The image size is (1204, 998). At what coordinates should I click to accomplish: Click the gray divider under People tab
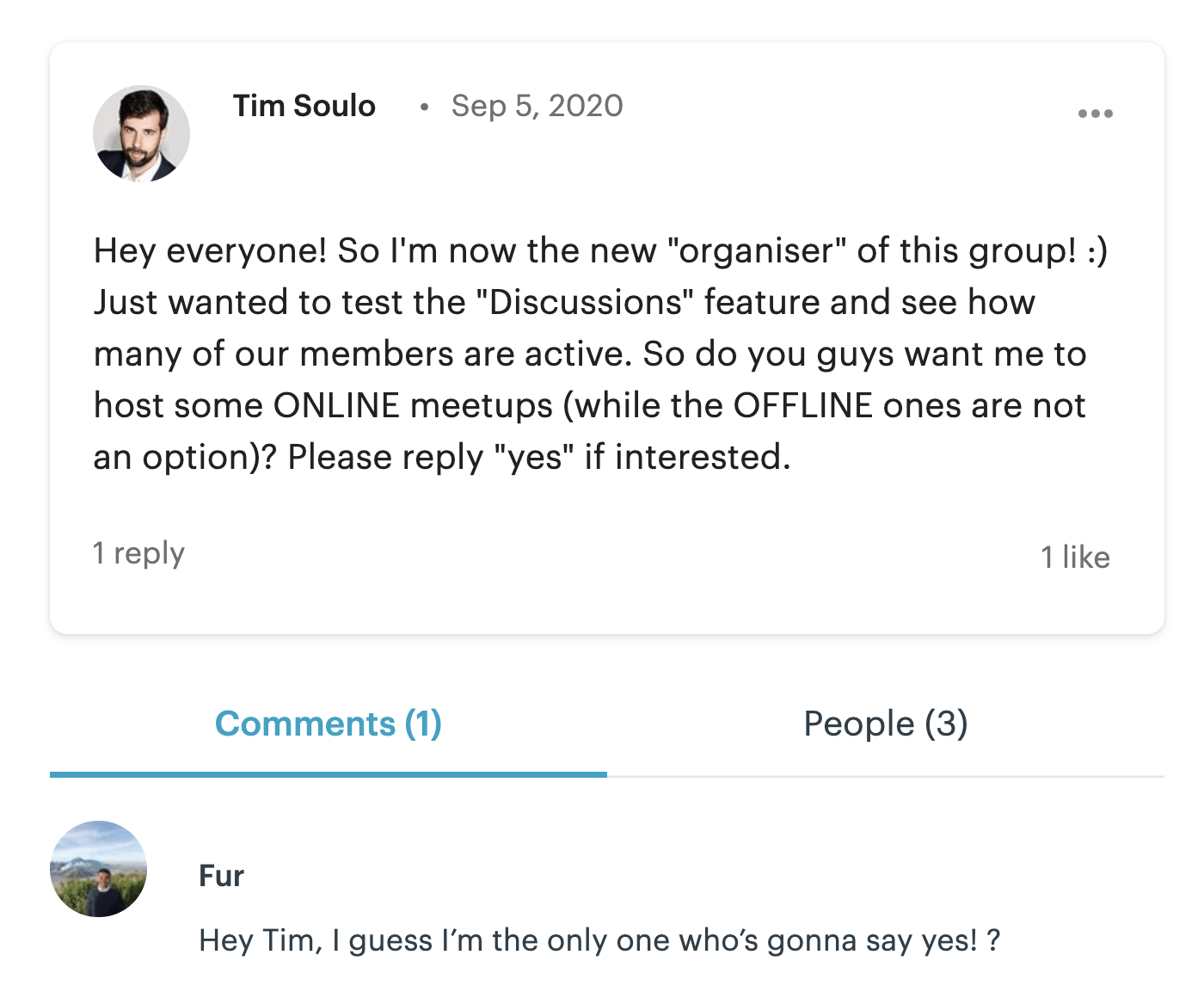pos(885,776)
